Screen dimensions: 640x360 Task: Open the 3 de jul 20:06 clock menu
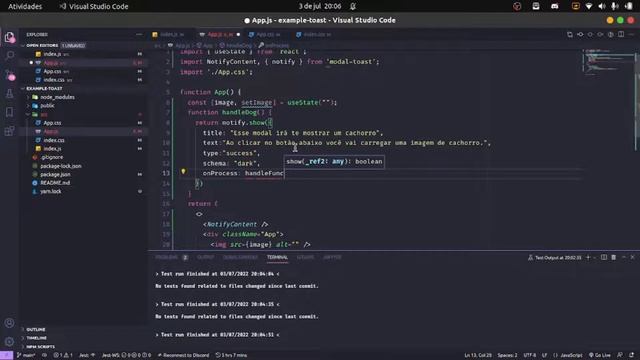pos(320,6)
